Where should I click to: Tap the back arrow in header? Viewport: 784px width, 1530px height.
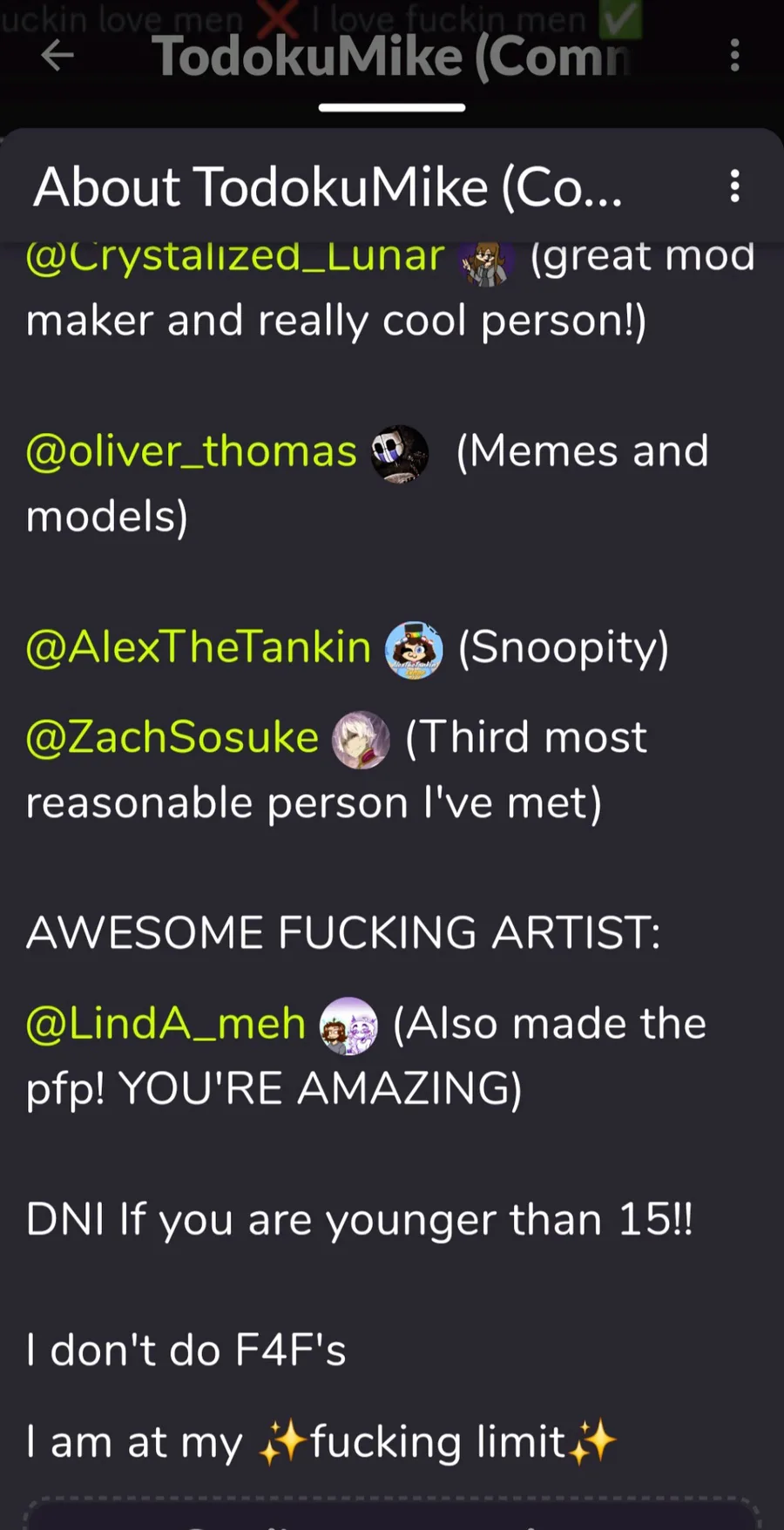click(57, 56)
